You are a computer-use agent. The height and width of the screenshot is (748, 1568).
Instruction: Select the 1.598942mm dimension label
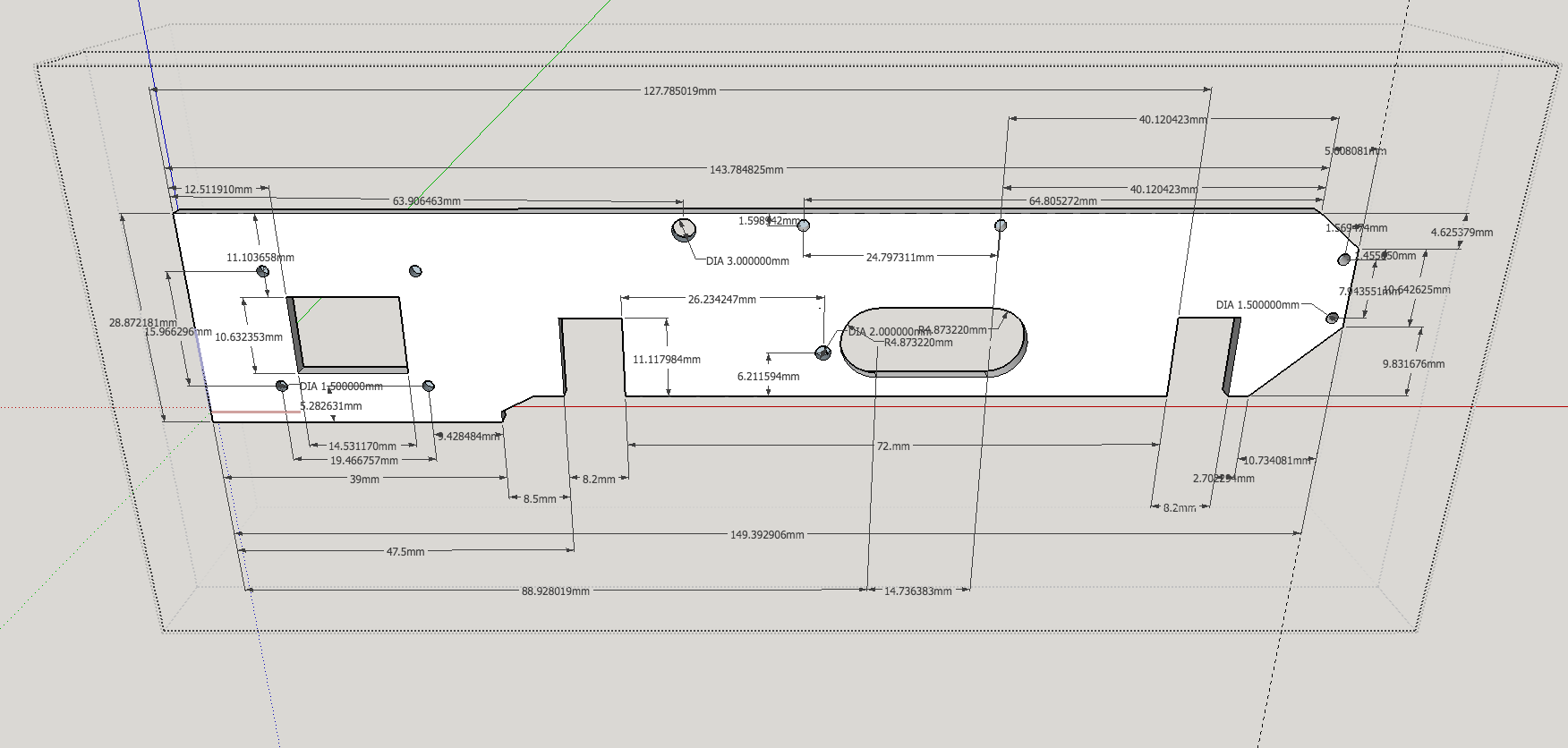[x=769, y=221]
